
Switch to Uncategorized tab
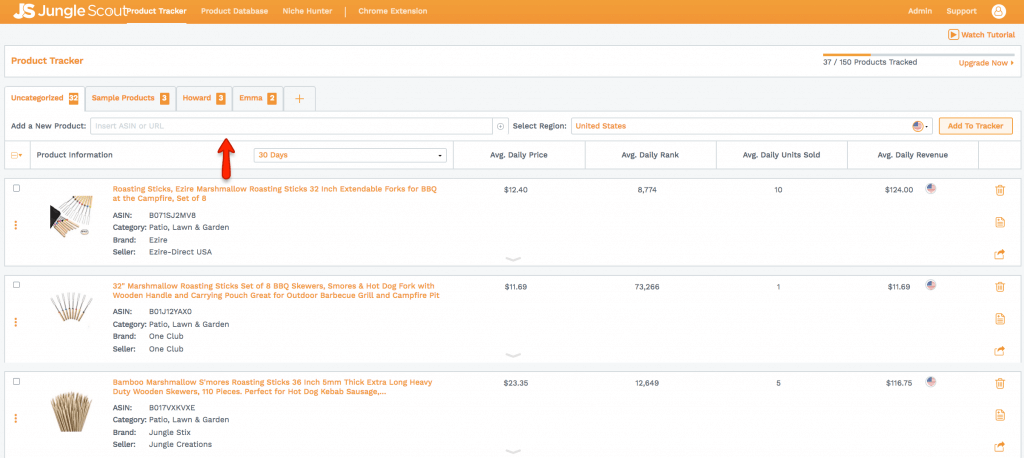[x=44, y=99]
